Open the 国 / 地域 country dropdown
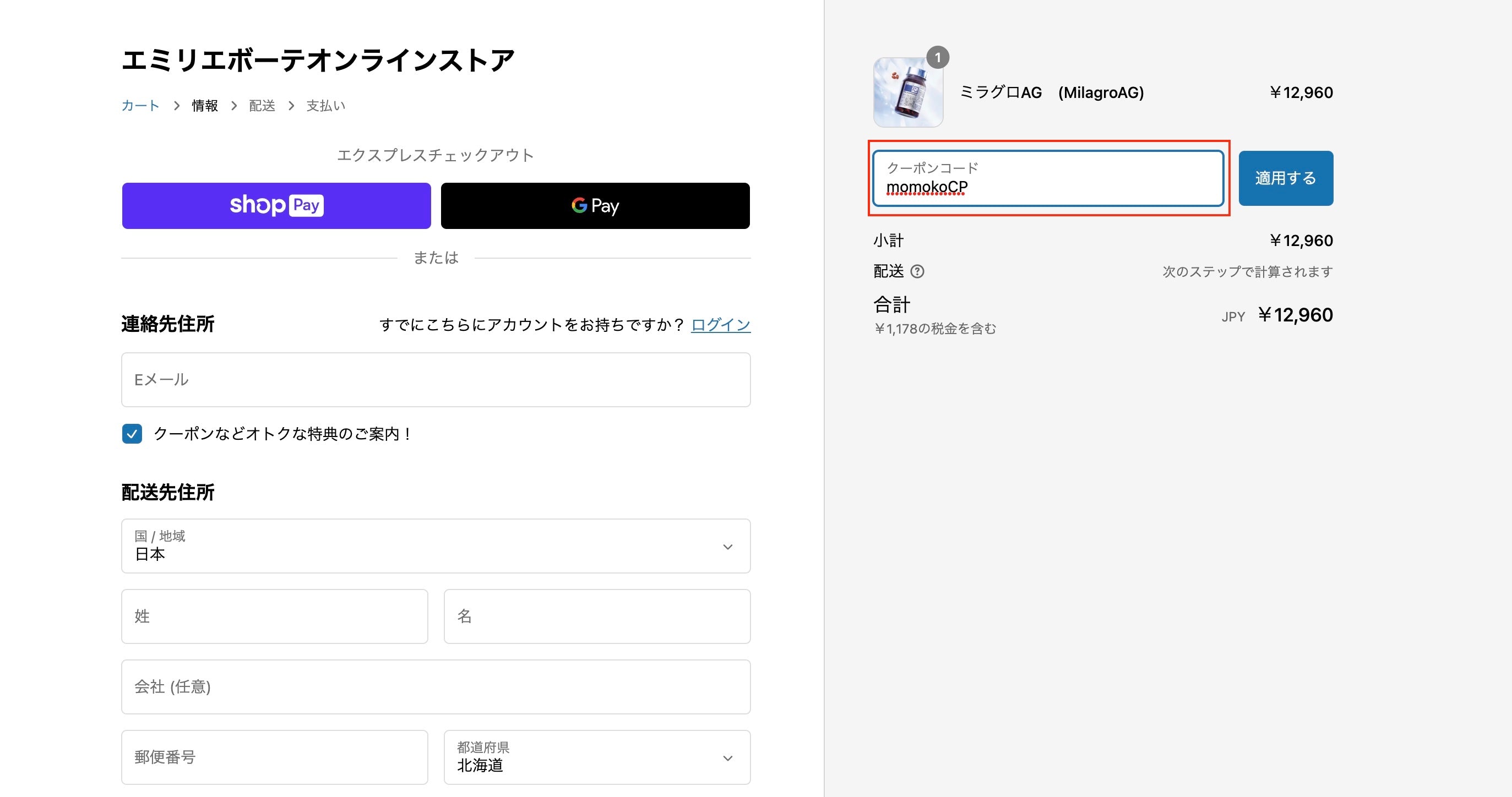Viewport: 1512px width, 797px height. coord(436,546)
